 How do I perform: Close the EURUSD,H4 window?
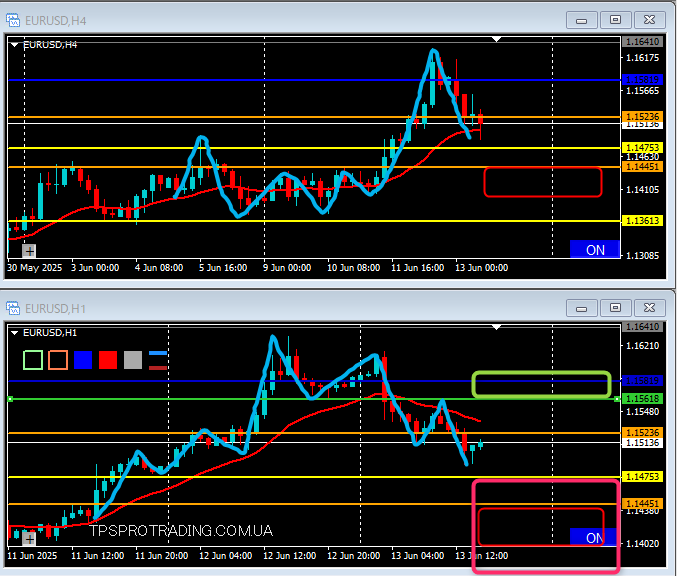[x=649, y=20]
